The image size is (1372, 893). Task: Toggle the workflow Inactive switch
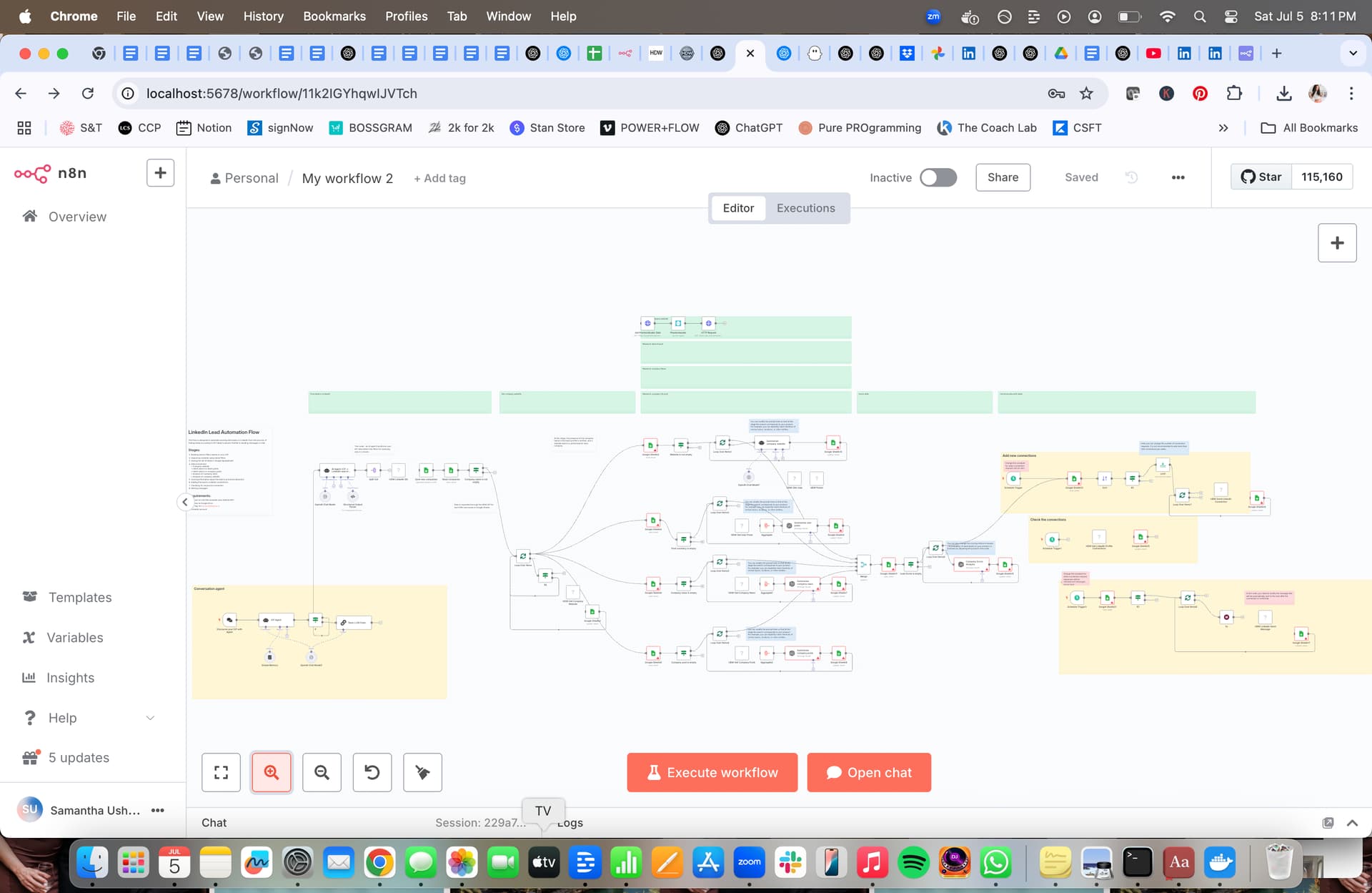938,177
